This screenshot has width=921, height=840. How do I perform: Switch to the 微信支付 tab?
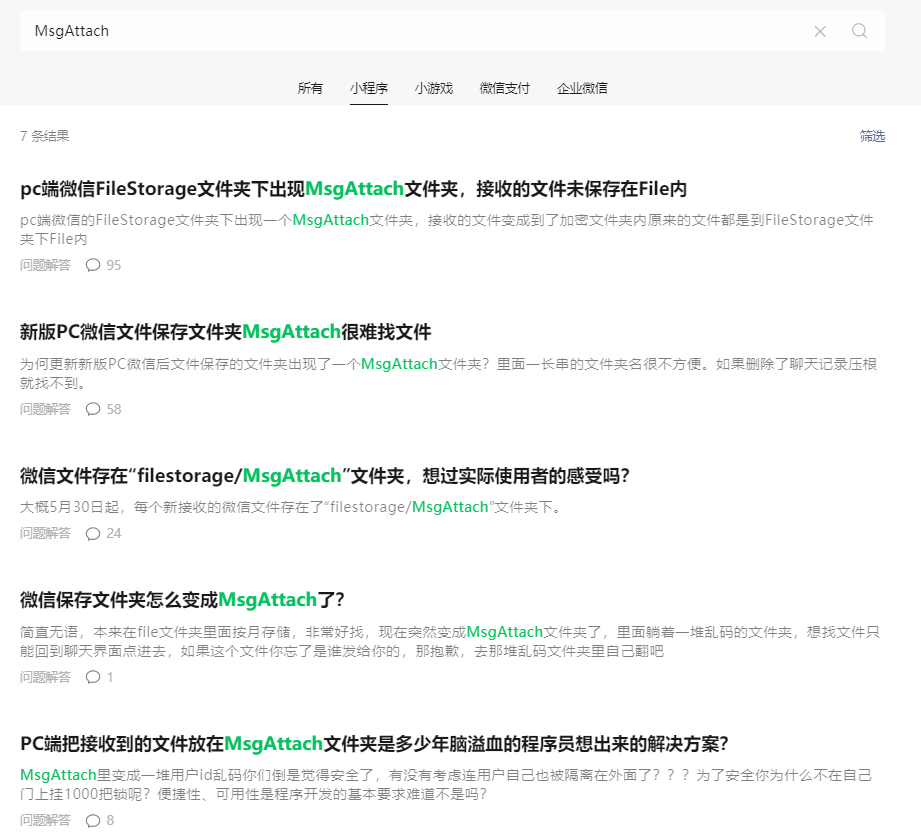point(505,88)
